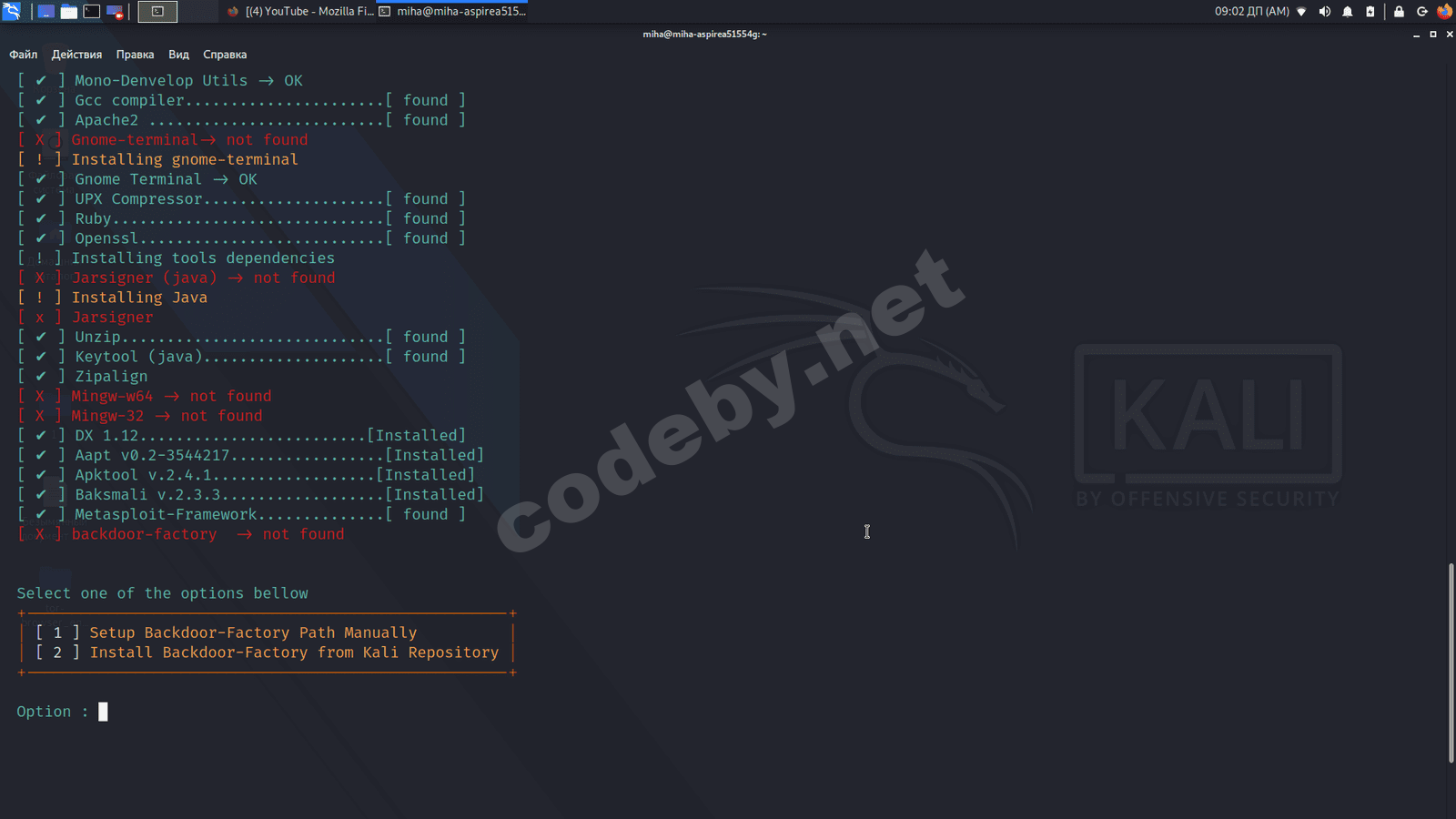Click the 'Openssl' found line
The width and height of the screenshot is (1456, 819).
pos(241,238)
